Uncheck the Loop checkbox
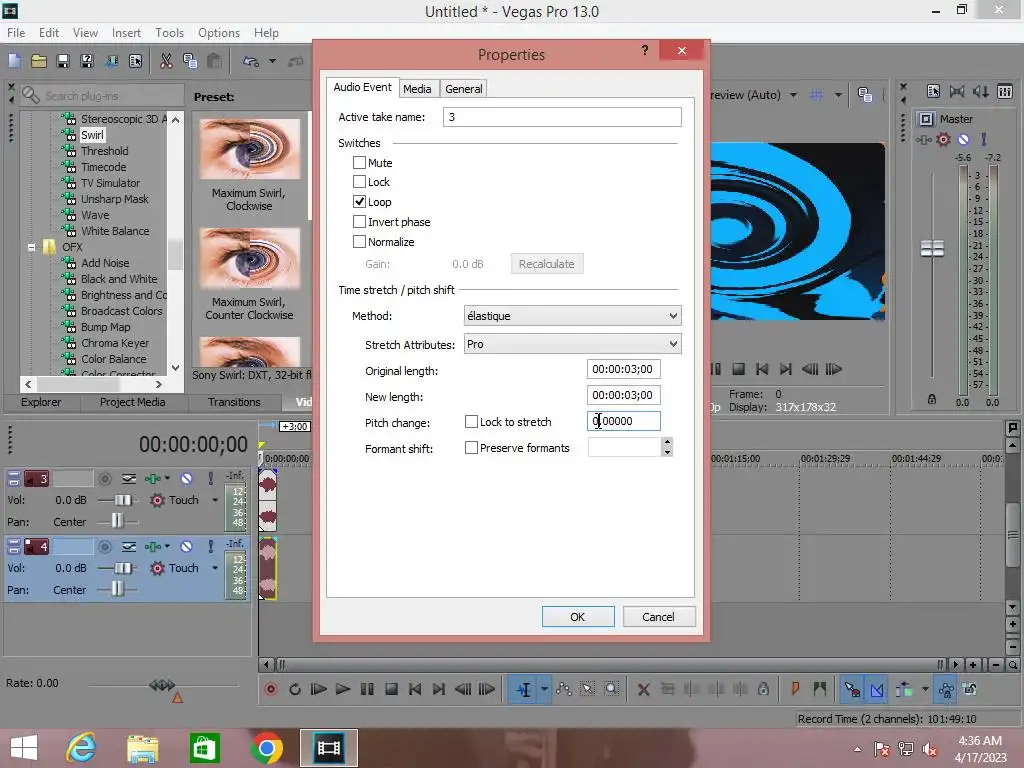 [x=359, y=202]
